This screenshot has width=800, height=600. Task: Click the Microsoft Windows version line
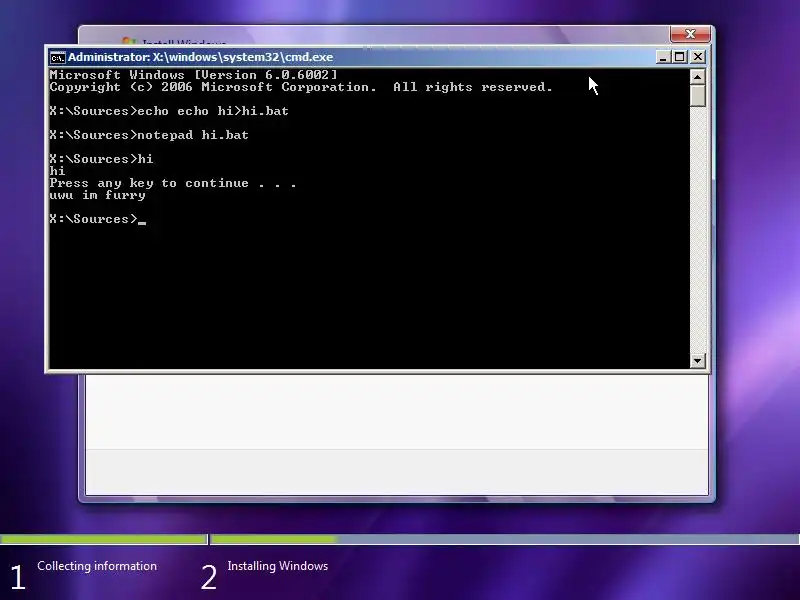[193, 74]
